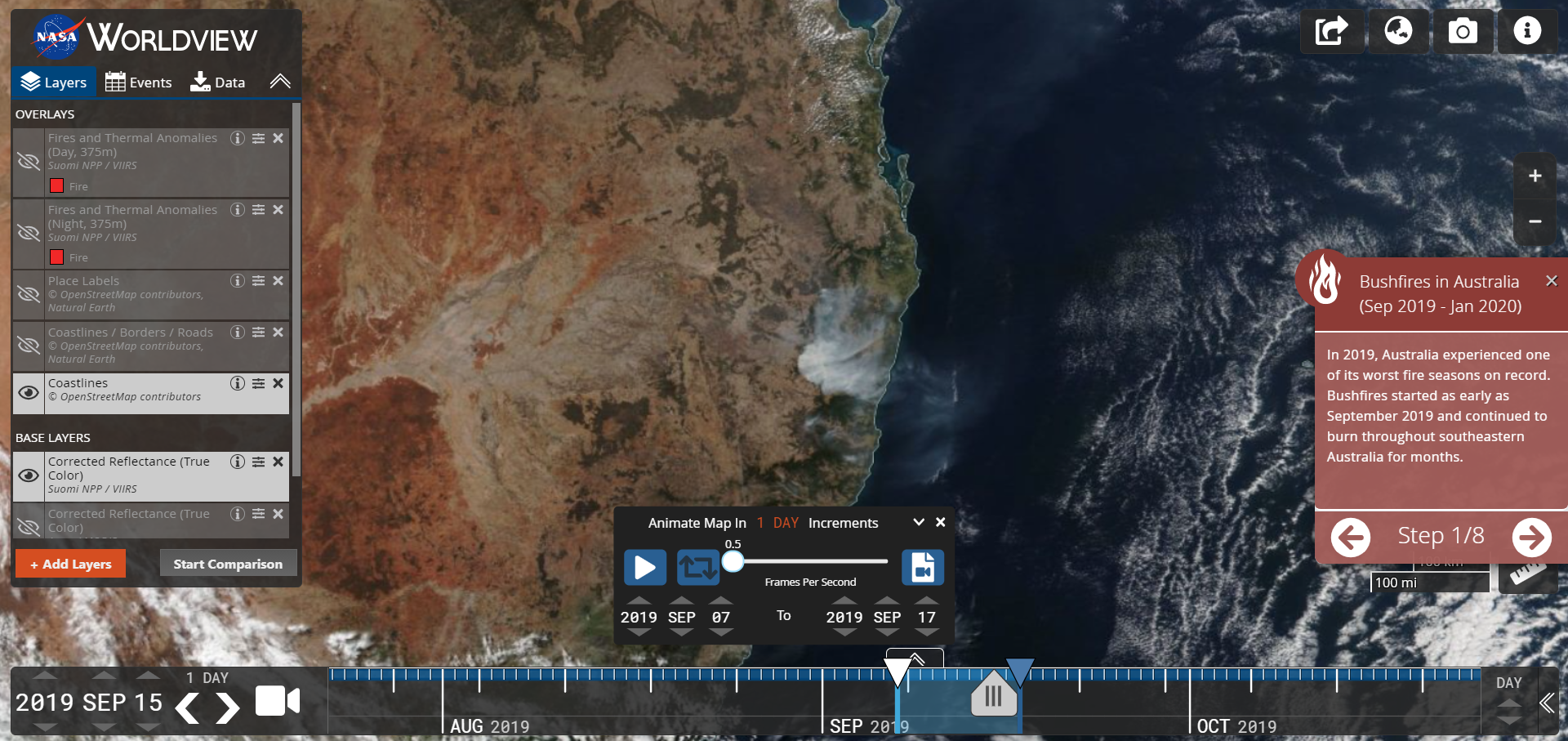Close the animation panel

click(941, 522)
